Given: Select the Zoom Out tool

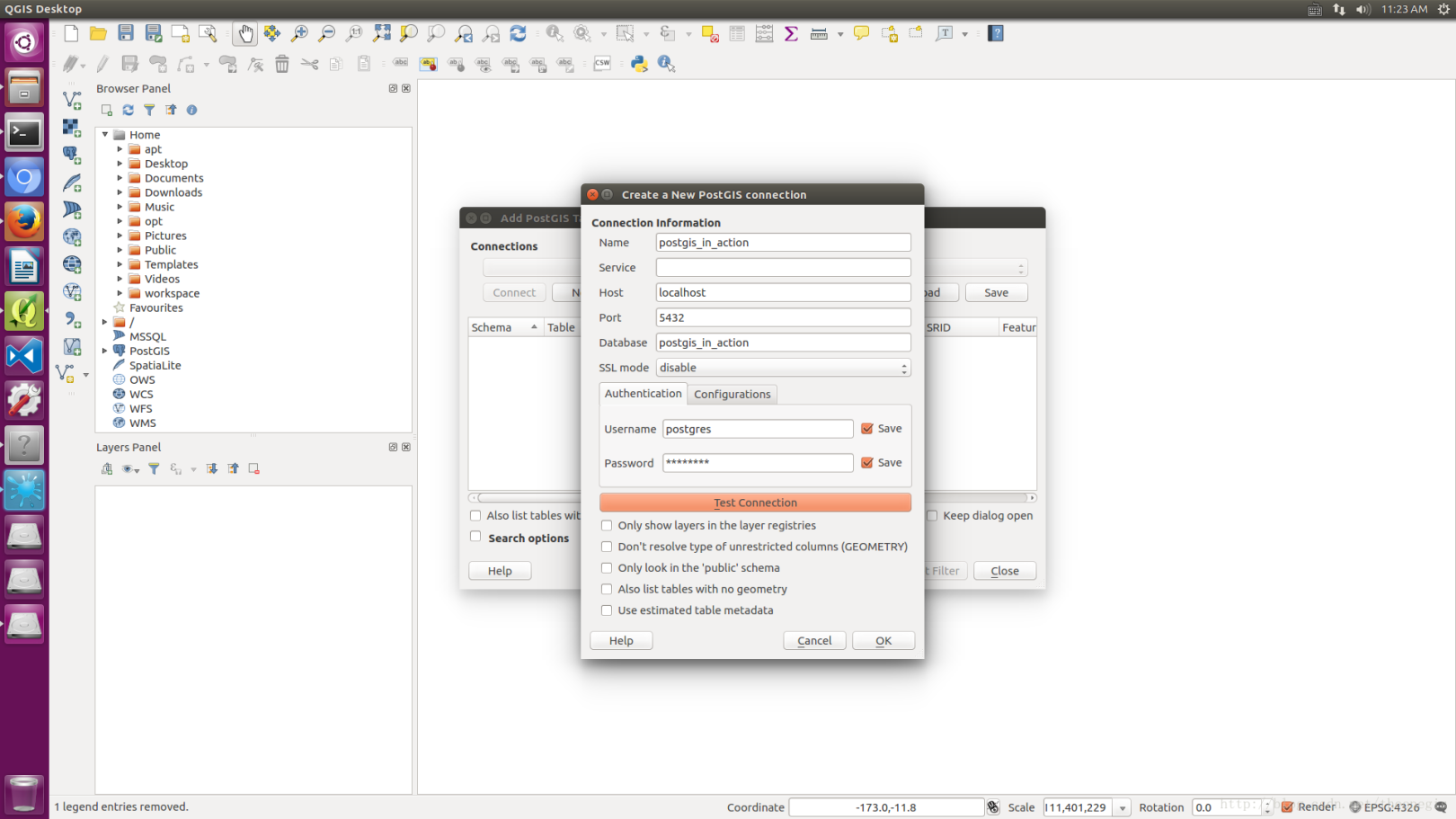Looking at the screenshot, I should 327,34.
